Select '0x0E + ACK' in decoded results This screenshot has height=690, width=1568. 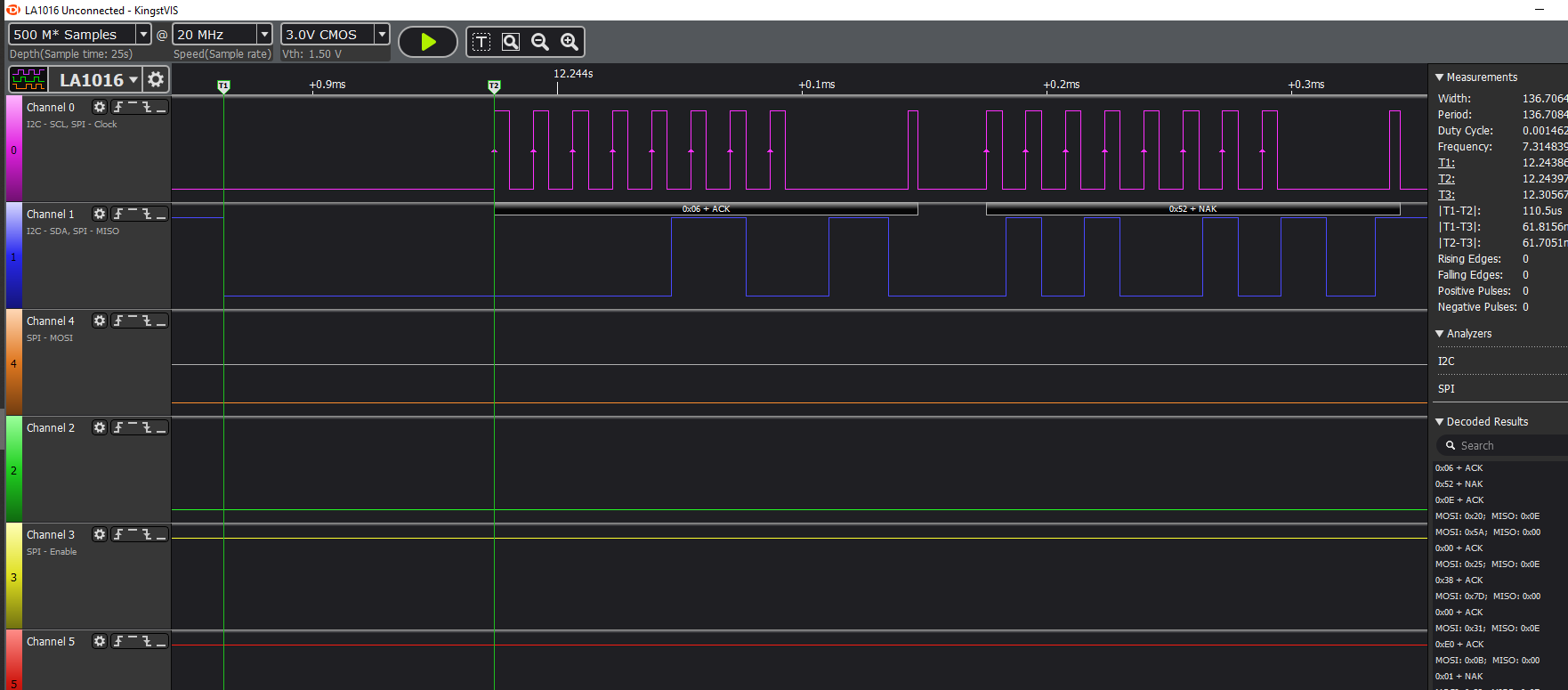coord(1459,500)
